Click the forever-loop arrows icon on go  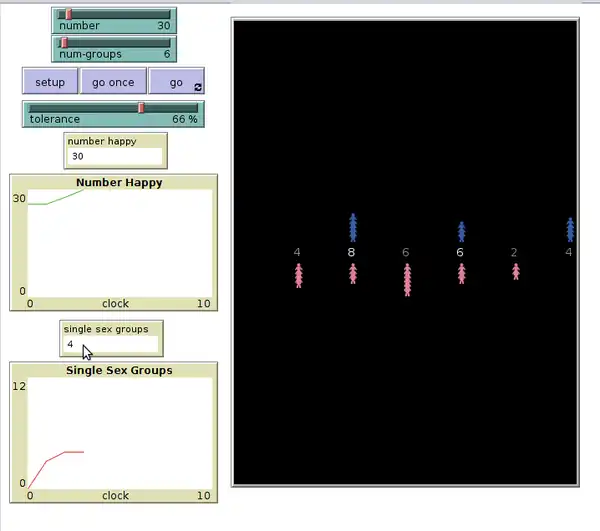tap(198, 87)
